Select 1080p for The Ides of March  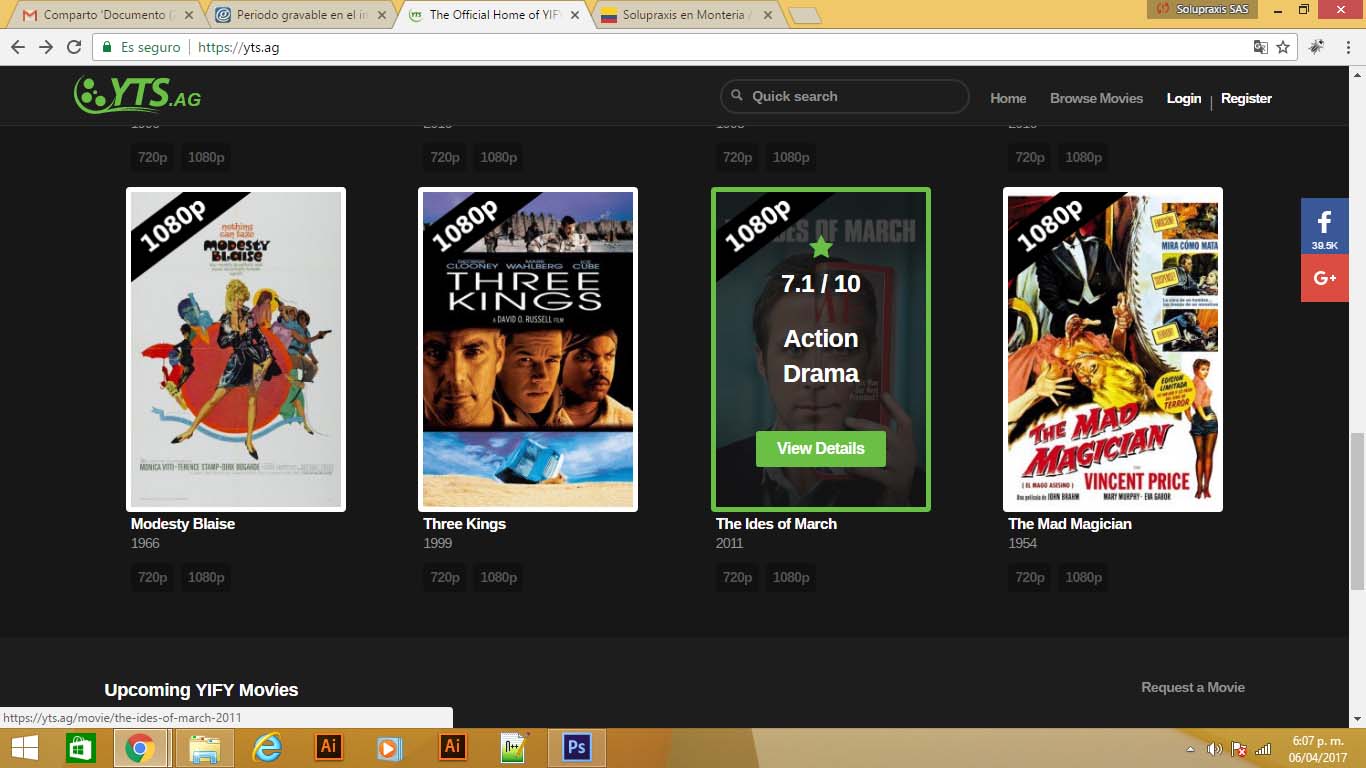pyautogui.click(x=791, y=577)
